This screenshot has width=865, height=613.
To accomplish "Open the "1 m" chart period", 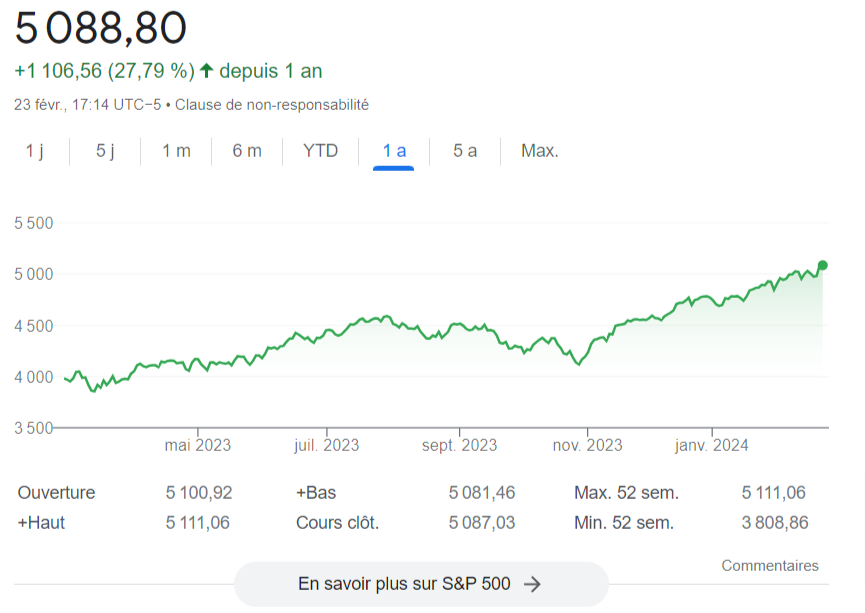I will (x=175, y=151).
